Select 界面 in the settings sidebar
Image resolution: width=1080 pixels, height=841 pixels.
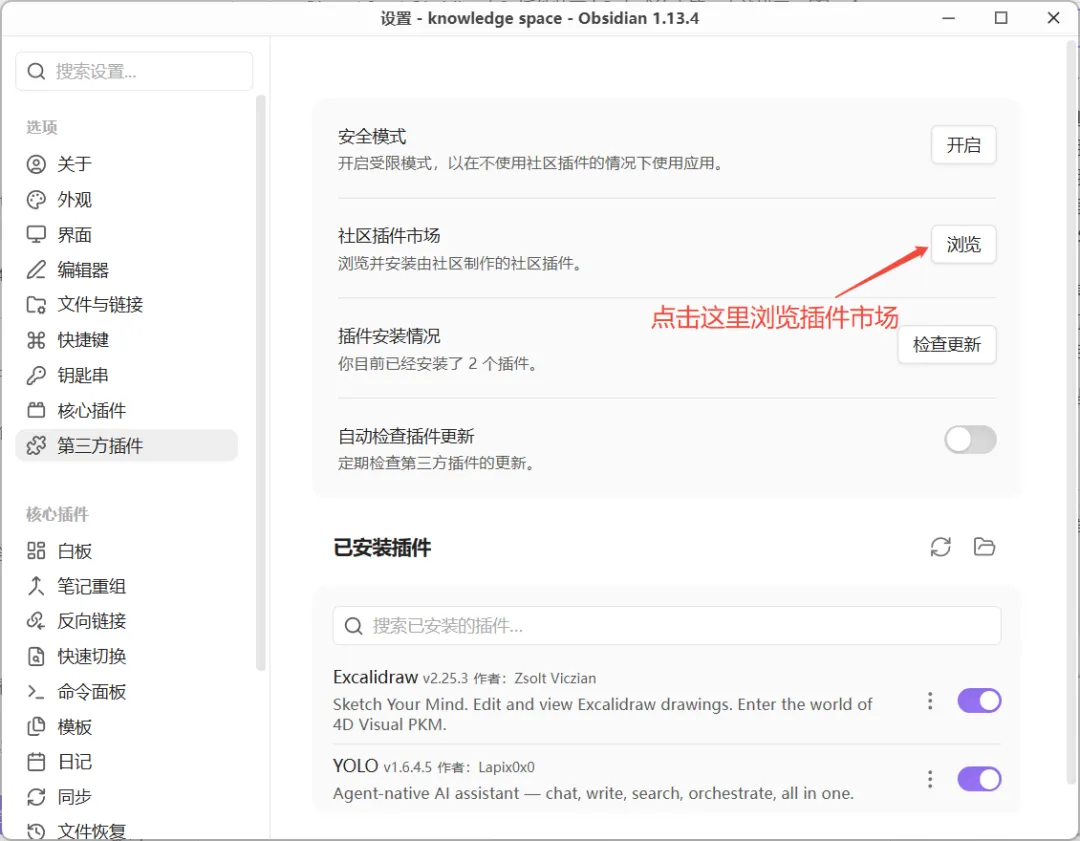point(126,234)
